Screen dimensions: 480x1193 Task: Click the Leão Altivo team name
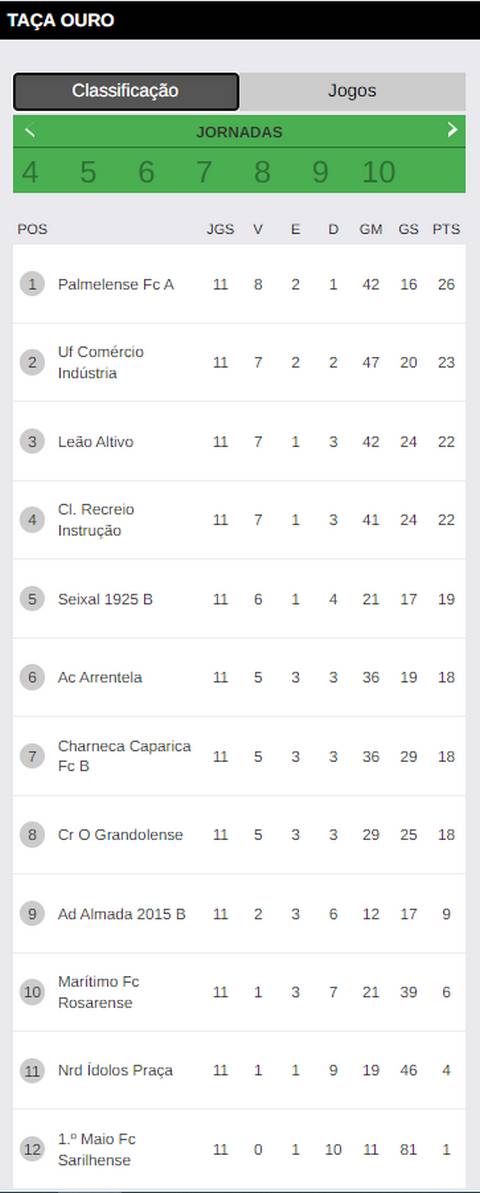[x=96, y=441]
